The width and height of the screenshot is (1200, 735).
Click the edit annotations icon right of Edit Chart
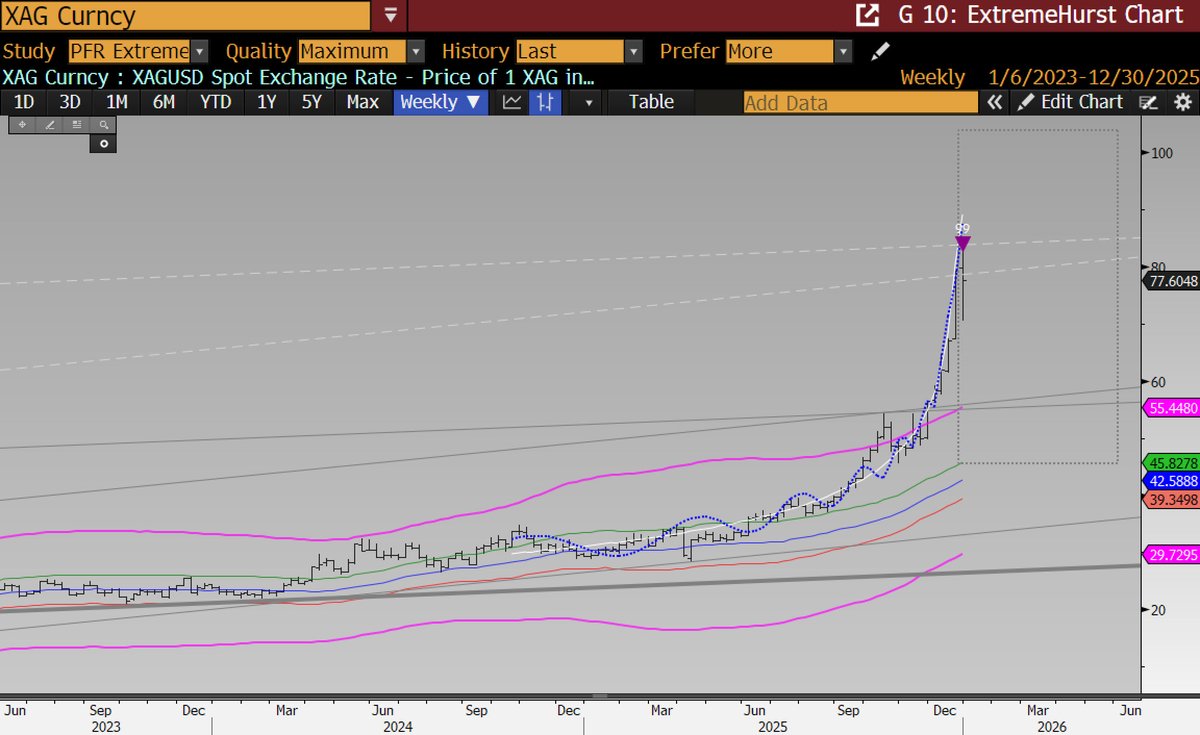1147,101
